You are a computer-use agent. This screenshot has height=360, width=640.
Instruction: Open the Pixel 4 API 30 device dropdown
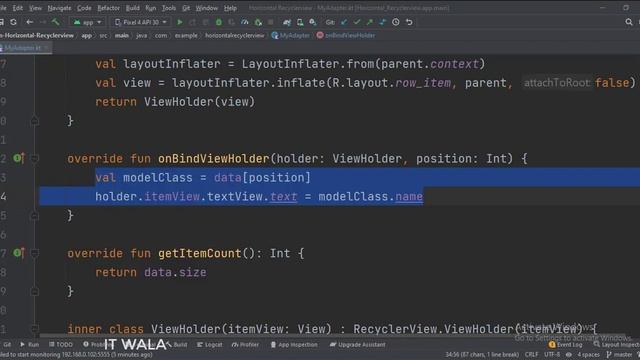coord(141,22)
